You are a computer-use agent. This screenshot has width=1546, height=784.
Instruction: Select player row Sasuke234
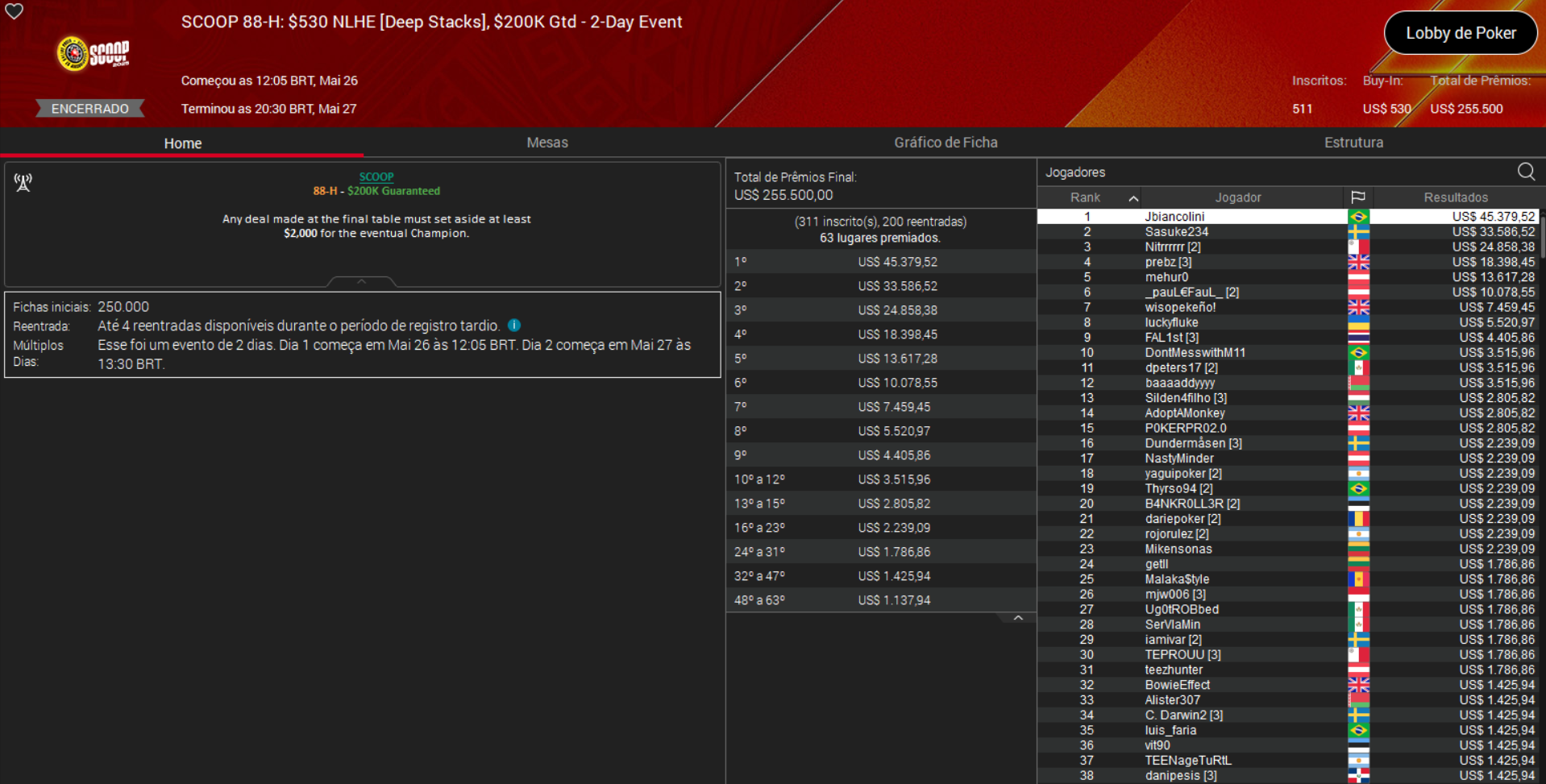(x=1287, y=232)
